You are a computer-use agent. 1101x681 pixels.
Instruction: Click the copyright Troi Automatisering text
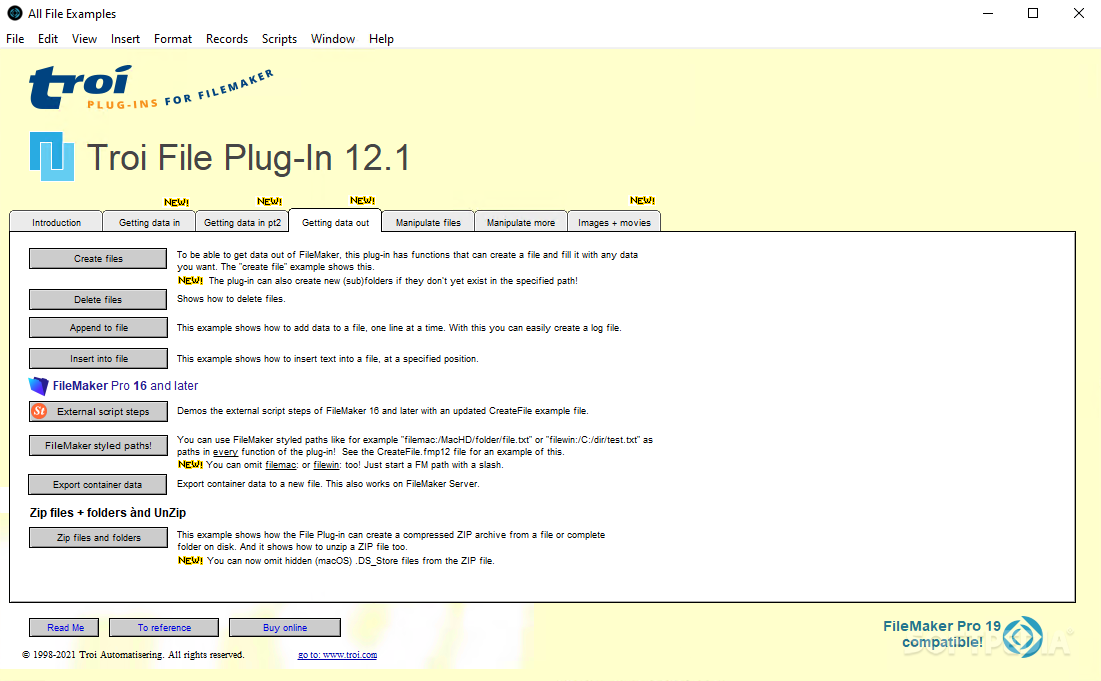[x=133, y=654]
